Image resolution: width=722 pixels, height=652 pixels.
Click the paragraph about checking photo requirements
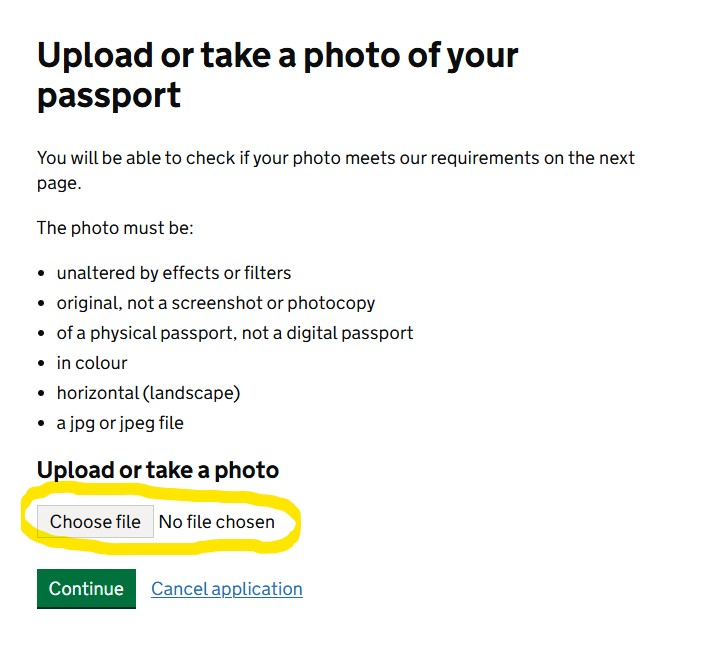click(335, 170)
